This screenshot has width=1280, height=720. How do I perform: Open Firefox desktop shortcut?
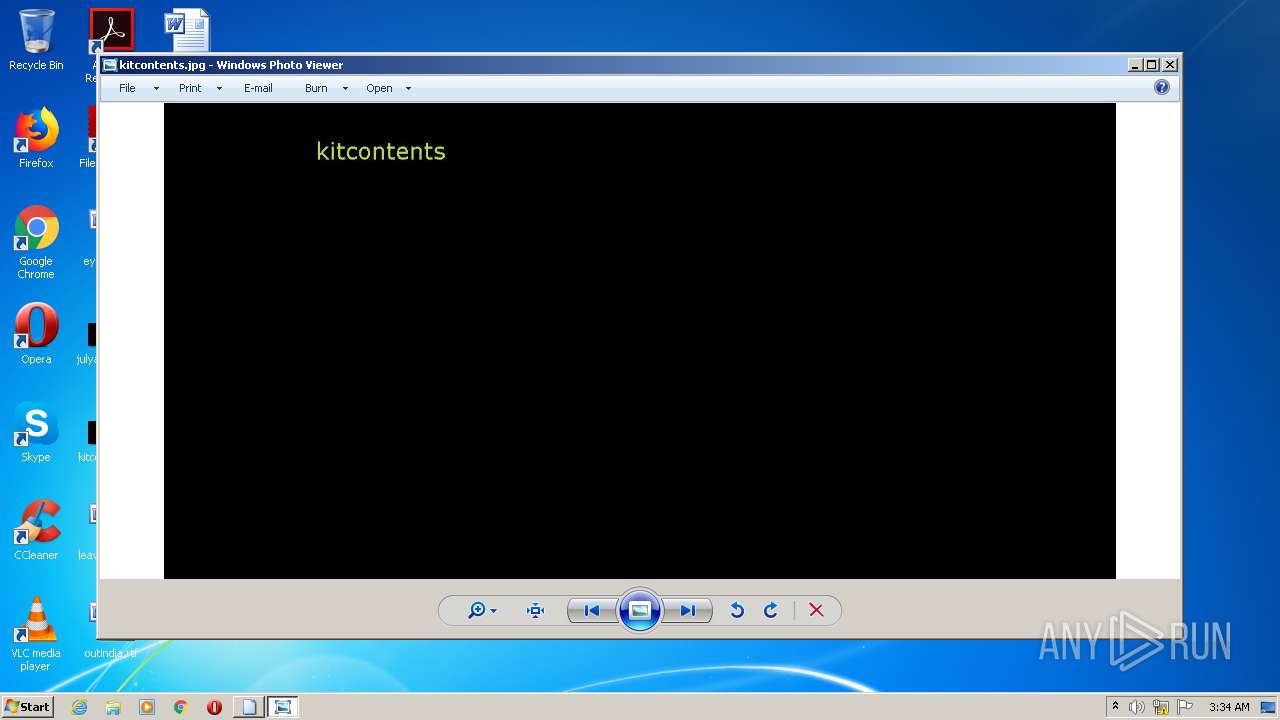click(x=36, y=138)
